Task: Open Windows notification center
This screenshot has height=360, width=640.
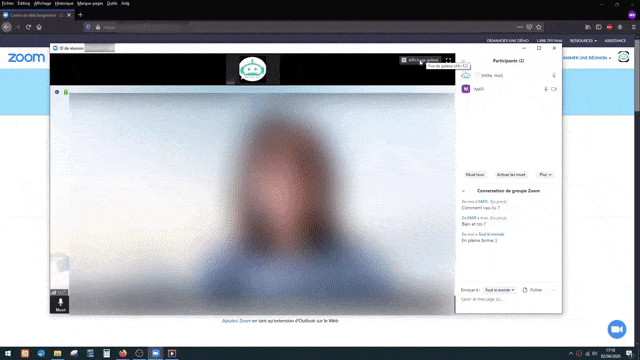Action: pyautogui.click(x=629, y=353)
